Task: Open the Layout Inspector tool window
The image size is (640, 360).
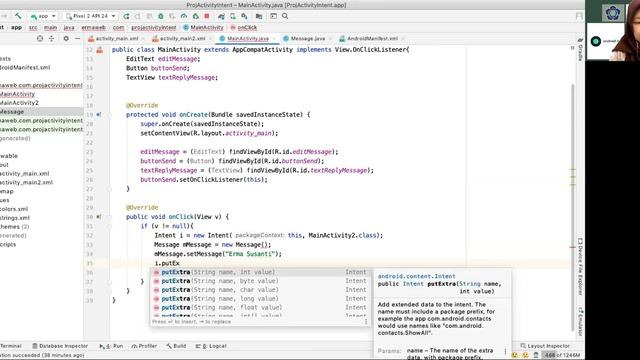Action: click(545, 346)
